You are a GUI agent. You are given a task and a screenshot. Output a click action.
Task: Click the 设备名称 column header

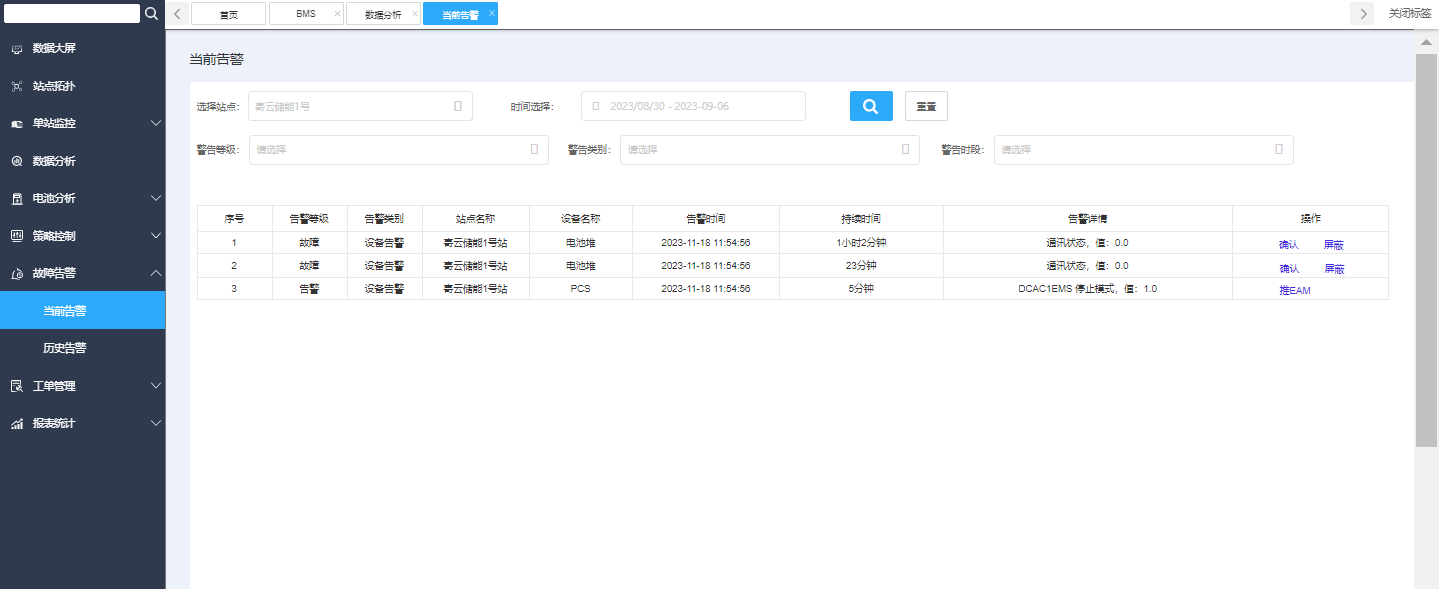[x=580, y=218]
